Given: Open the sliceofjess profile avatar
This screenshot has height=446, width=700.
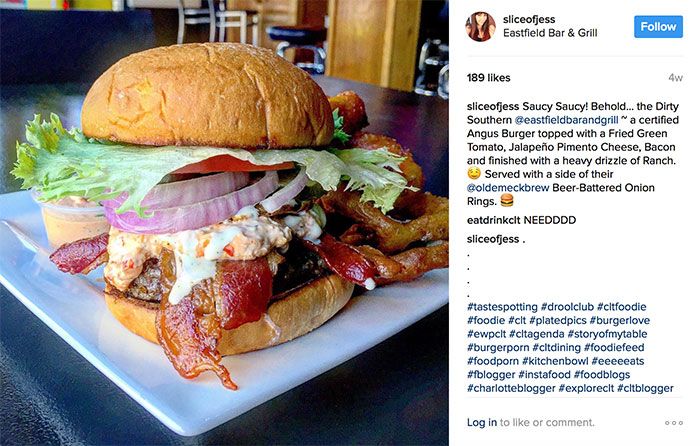Looking at the screenshot, I should pyautogui.click(x=480, y=26).
